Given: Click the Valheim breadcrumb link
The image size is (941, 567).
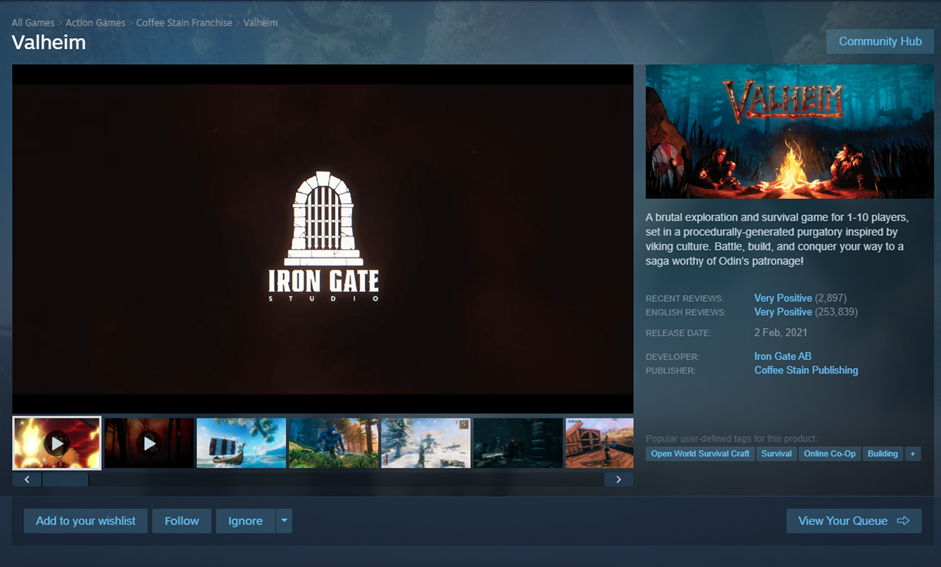Looking at the screenshot, I should point(260,23).
